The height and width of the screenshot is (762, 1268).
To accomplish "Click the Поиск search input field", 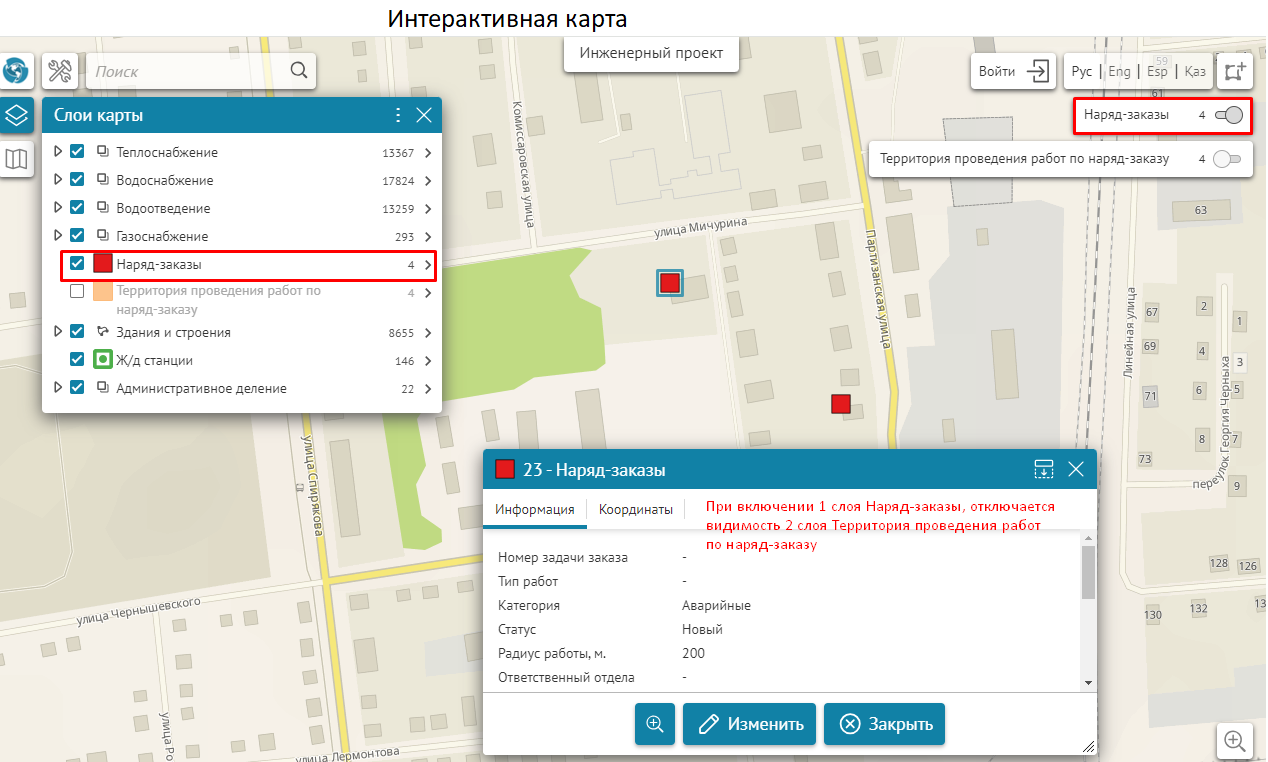I will [x=185, y=71].
